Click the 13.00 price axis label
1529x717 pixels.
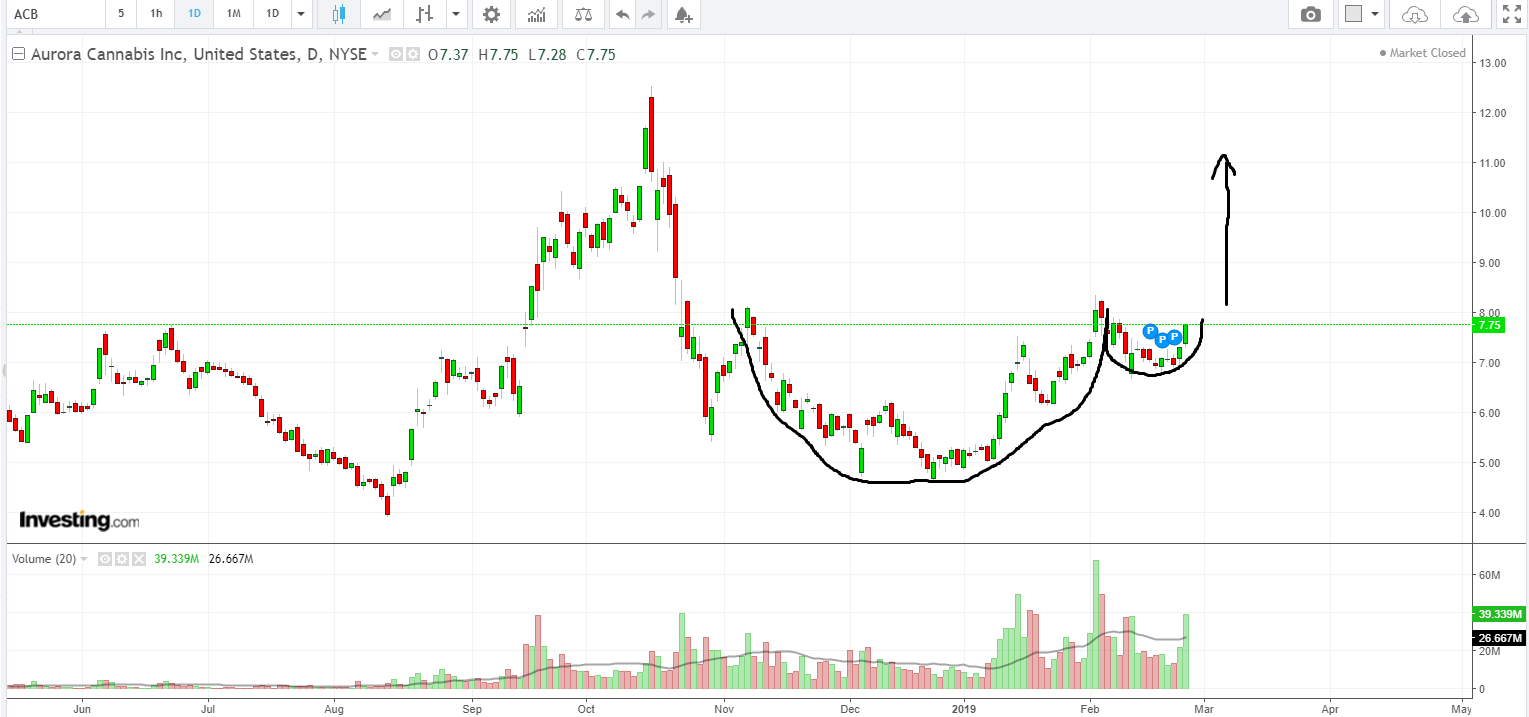pos(1493,63)
